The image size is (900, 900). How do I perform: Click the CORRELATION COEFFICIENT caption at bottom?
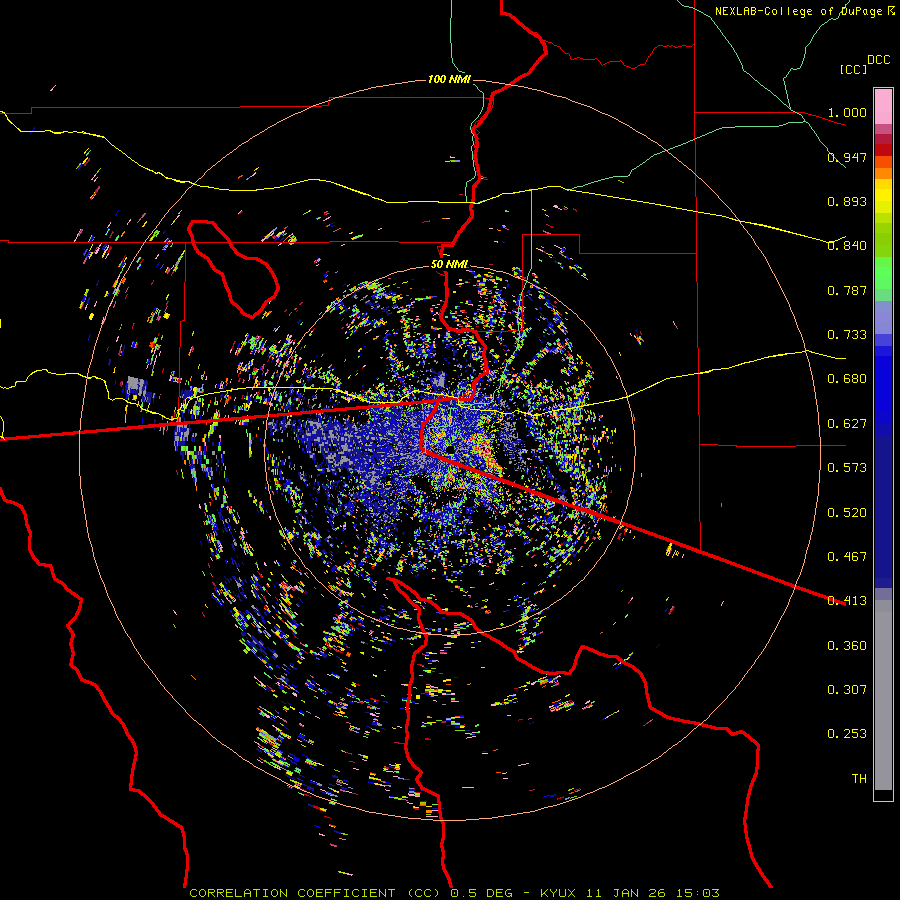[453, 893]
